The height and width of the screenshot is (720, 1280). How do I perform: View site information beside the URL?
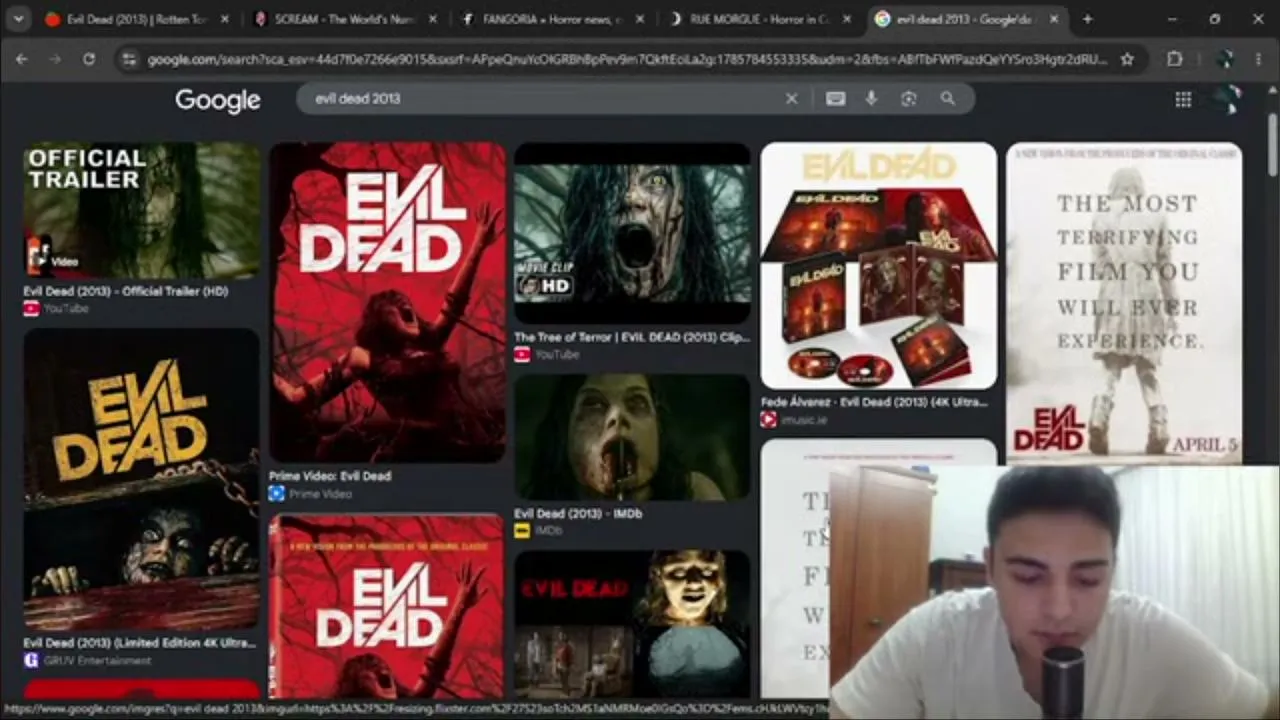[128, 60]
